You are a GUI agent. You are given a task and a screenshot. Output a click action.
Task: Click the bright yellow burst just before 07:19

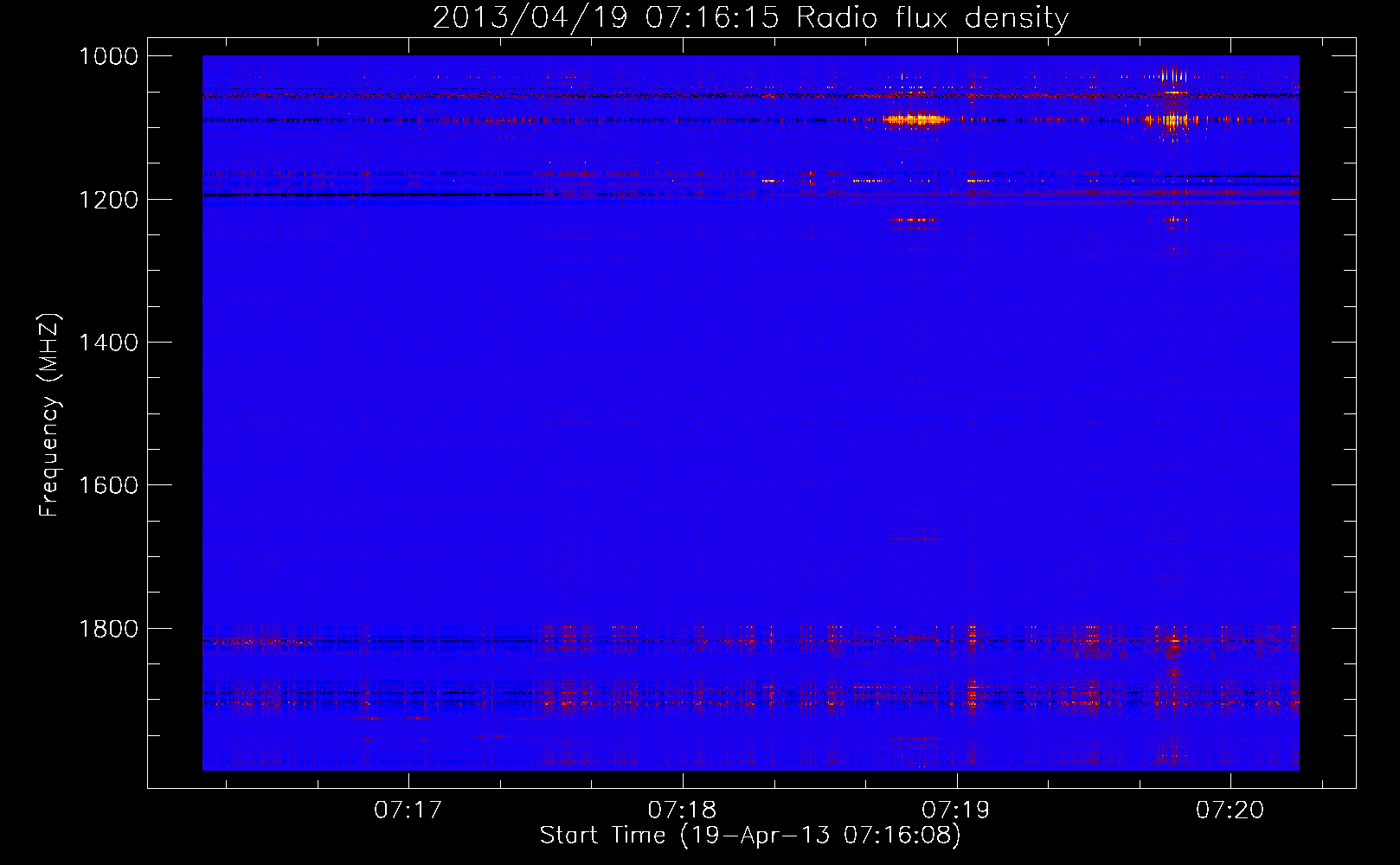tap(915, 119)
